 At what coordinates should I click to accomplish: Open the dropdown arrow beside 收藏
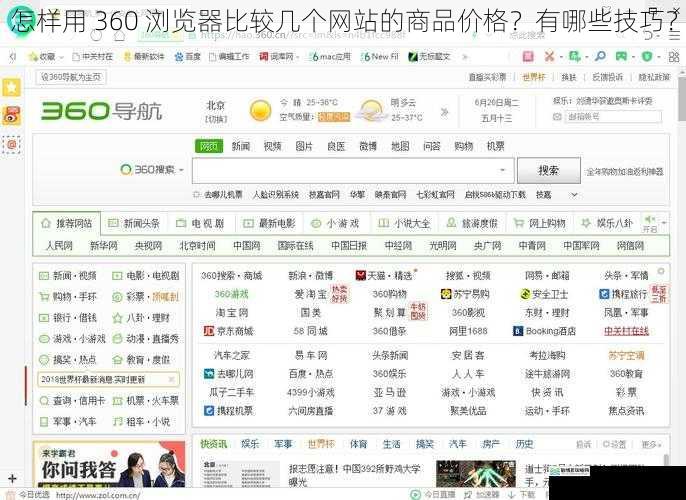pyautogui.click(x=61, y=57)
